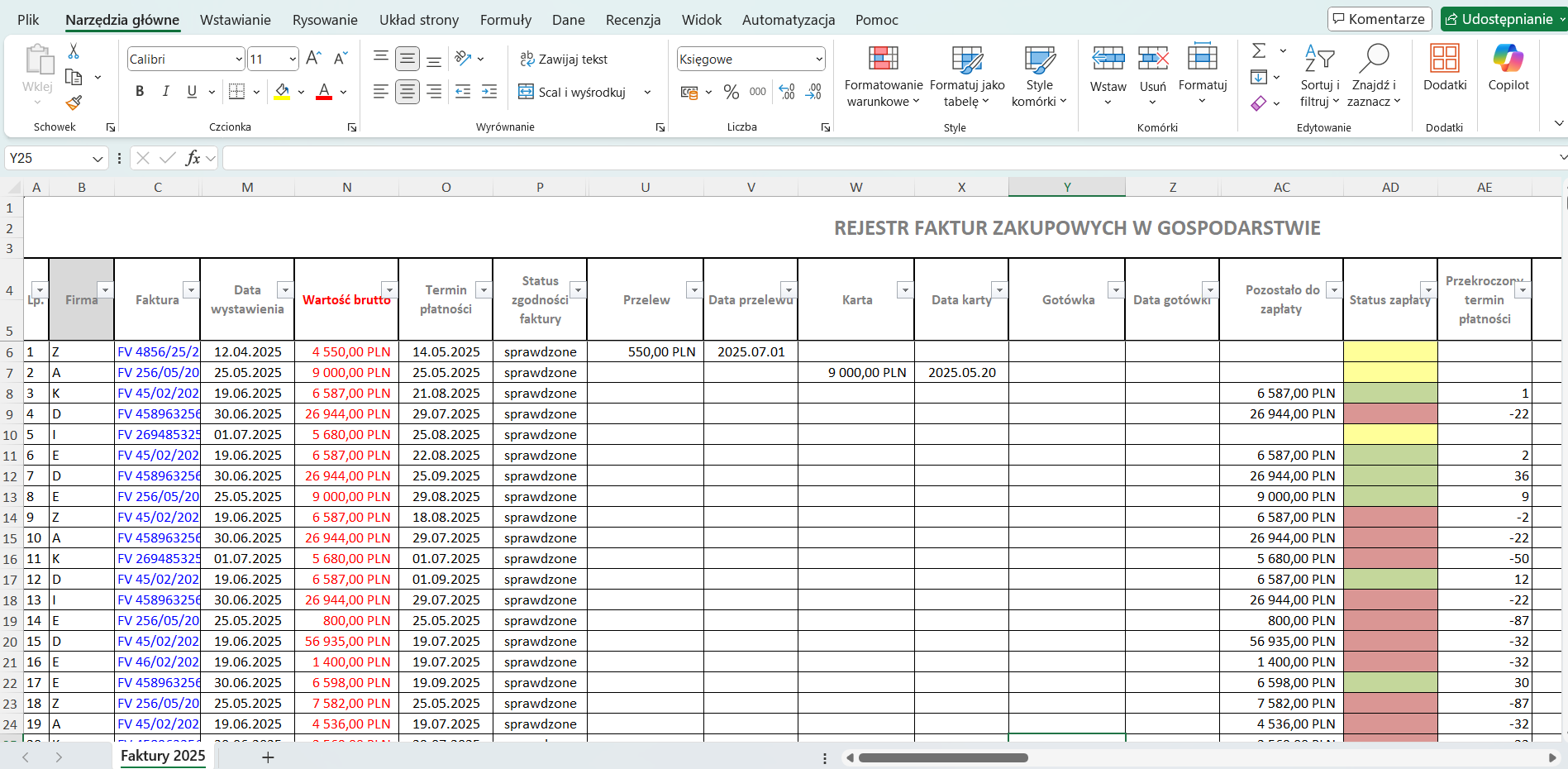The width and height of the screenshot is (1568, 769).
Task: Open the Calibri font name dropdown
Action: click(x=239, y=59)
